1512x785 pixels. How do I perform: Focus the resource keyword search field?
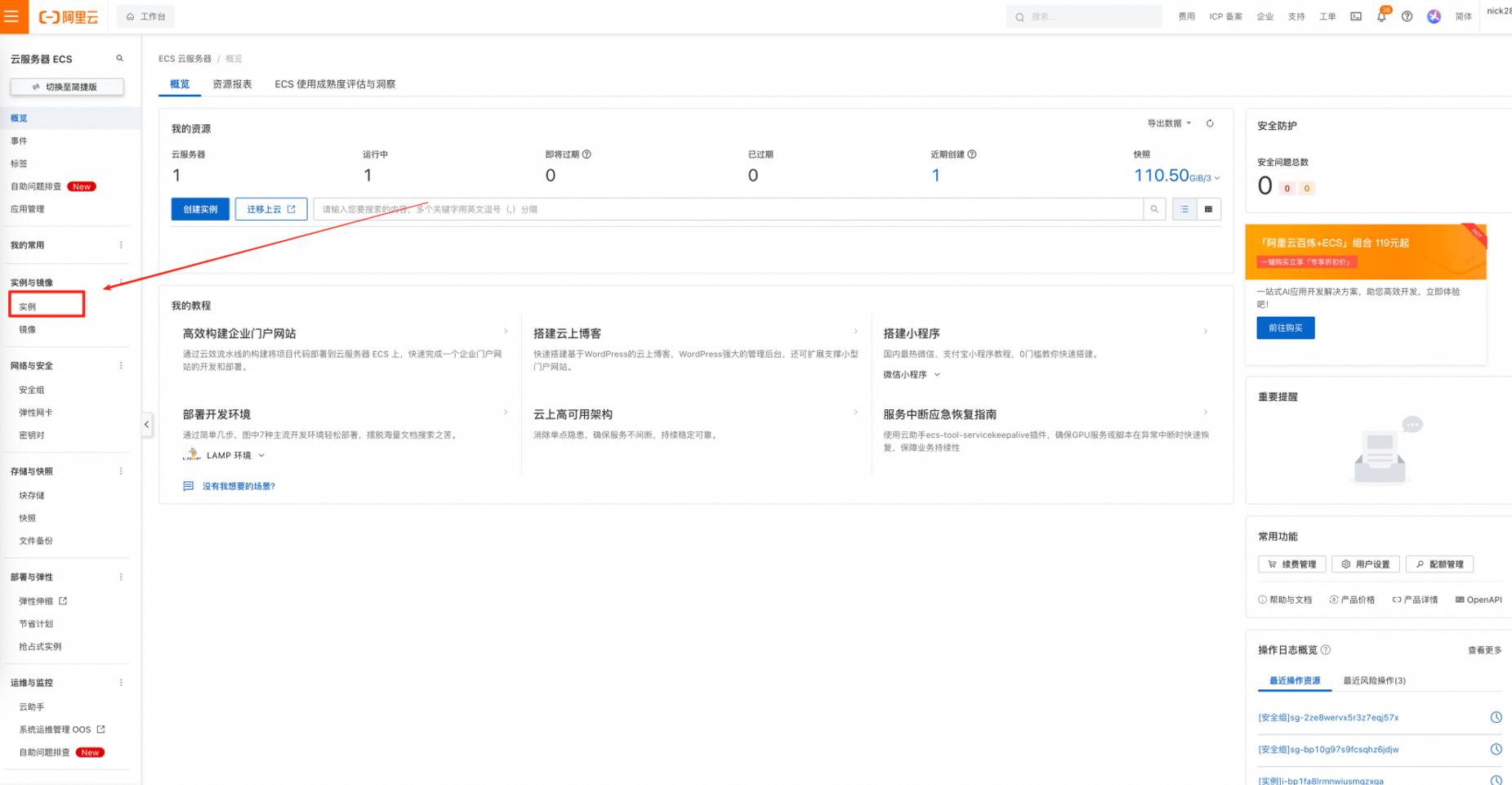[729, 209]
